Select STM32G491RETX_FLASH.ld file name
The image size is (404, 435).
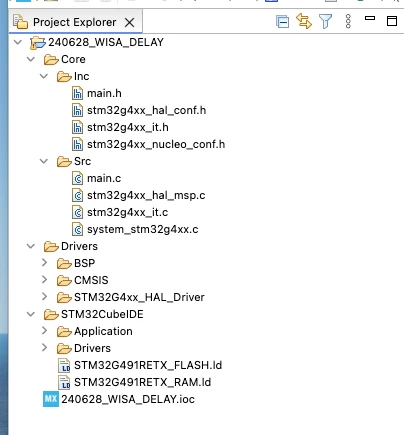[148, 365]
